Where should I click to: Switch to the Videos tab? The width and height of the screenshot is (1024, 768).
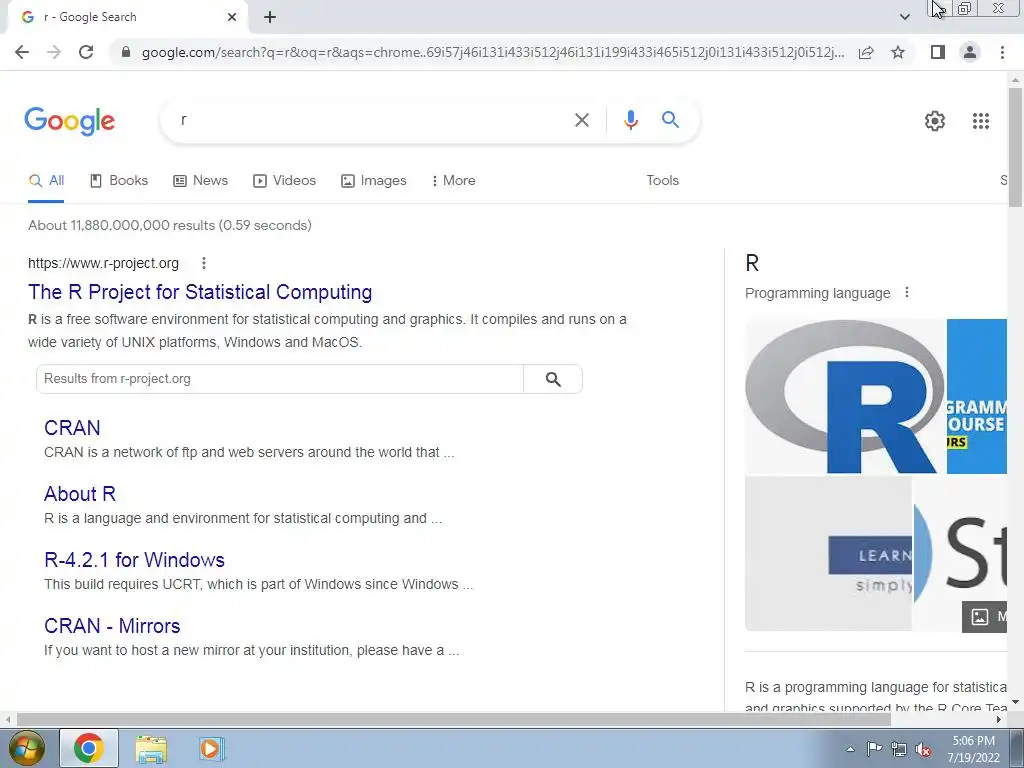tap(285, 181)
